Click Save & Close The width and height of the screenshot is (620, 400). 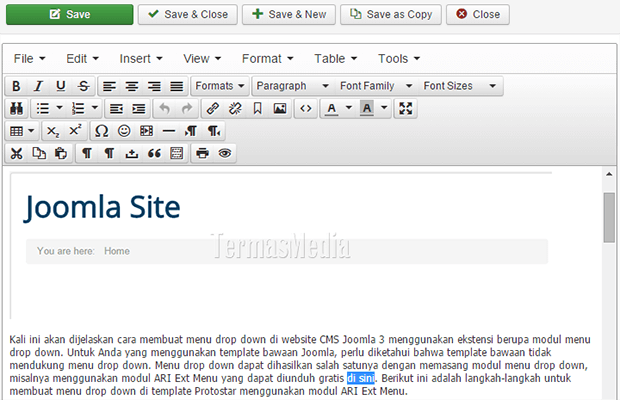click(187, 15)
